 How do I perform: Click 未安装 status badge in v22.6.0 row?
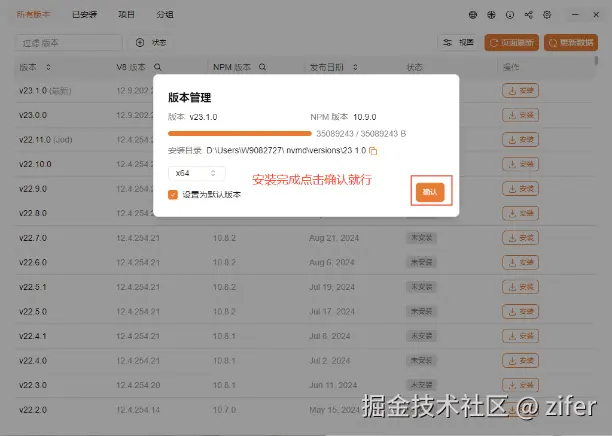tap(421, 262)
